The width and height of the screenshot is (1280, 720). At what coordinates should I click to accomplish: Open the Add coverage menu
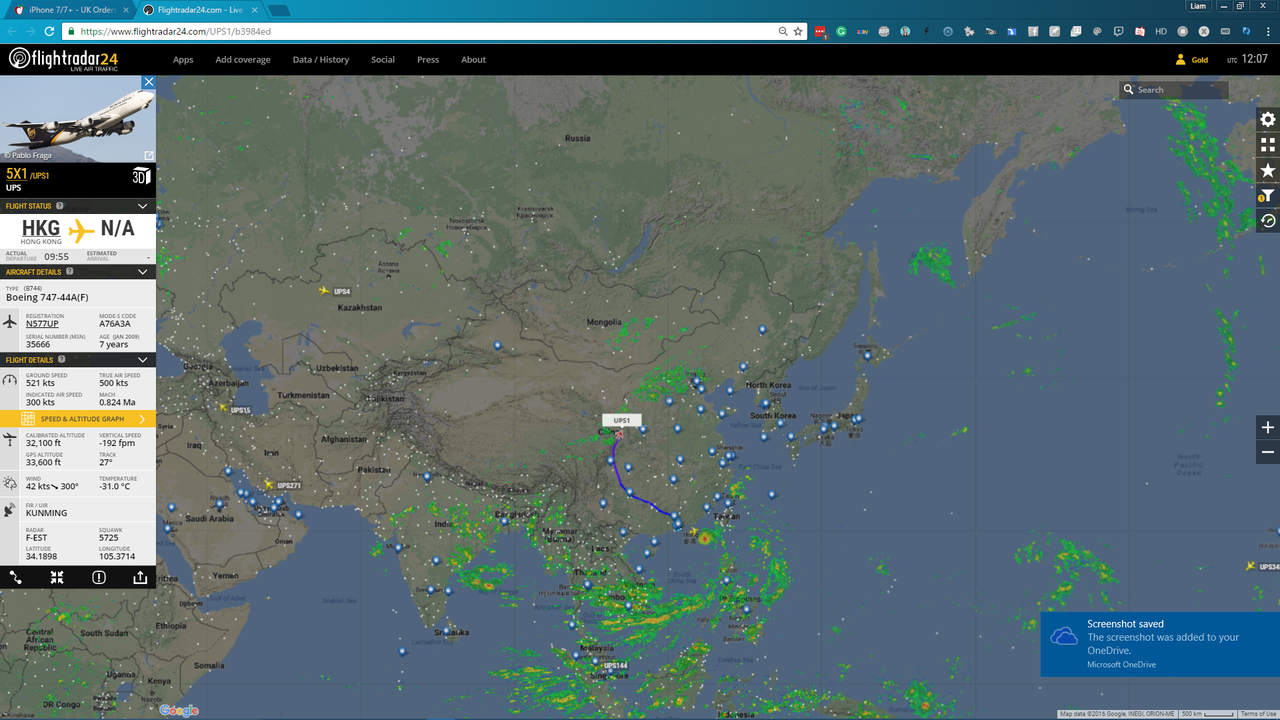(243, 60)
